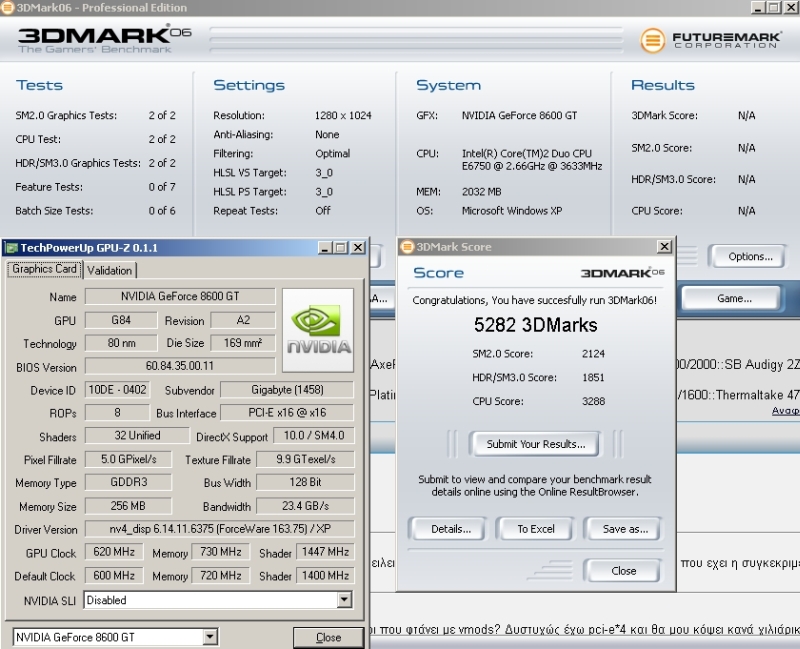The height and width of the screenshot is (649, 800).
Task: Click the "Settings" section heading
Action: click(249, 85)
